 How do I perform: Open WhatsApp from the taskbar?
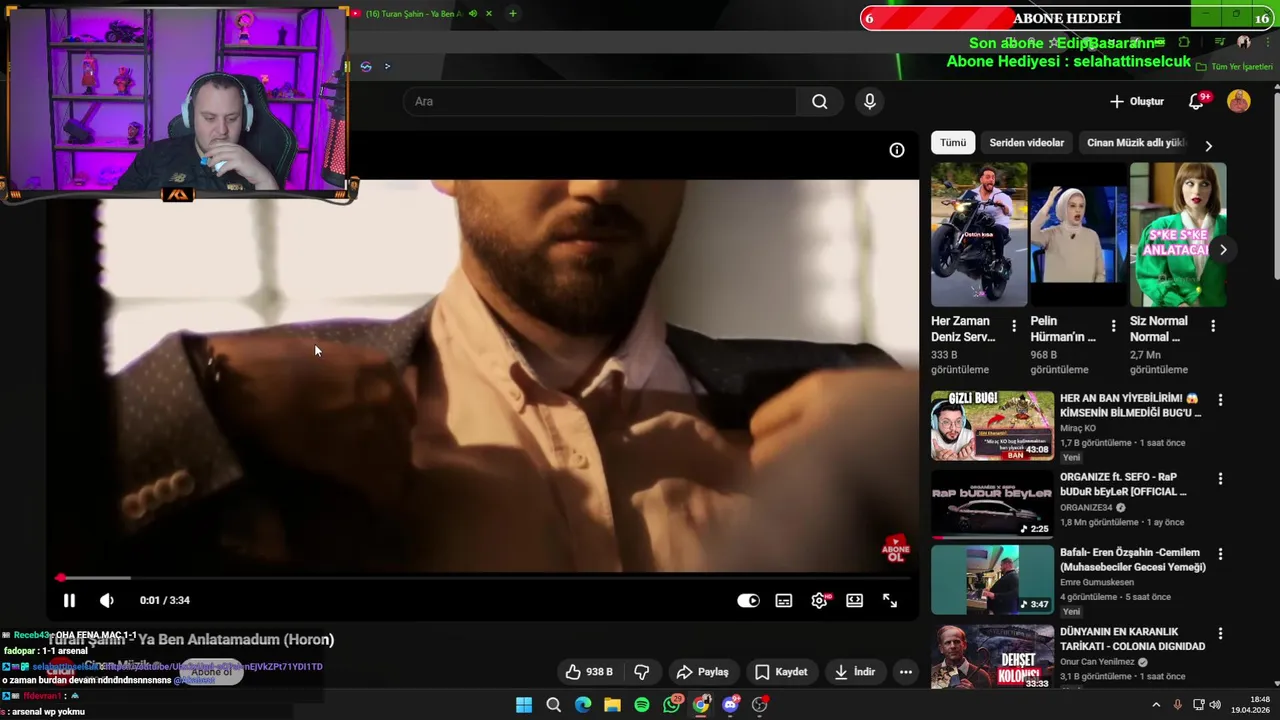672,705
